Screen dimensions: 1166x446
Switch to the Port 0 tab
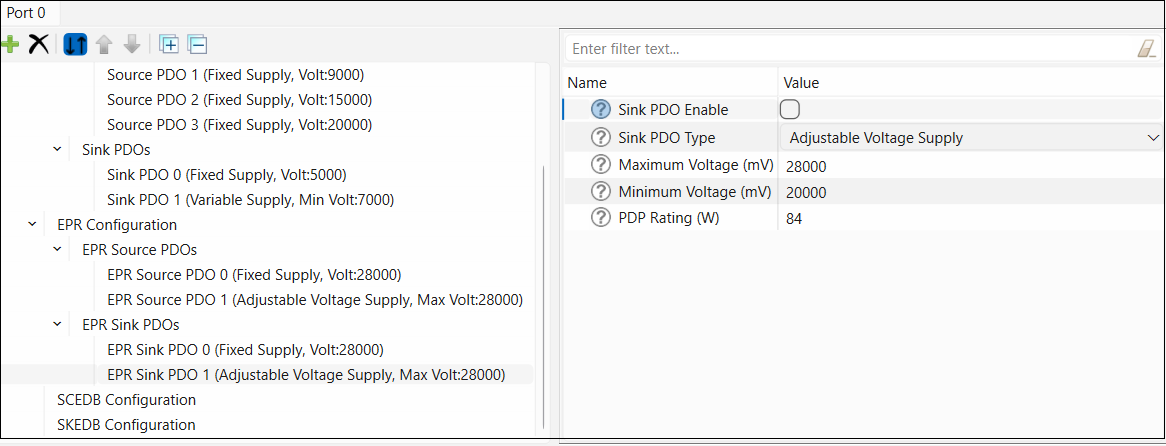pos(27,13)
